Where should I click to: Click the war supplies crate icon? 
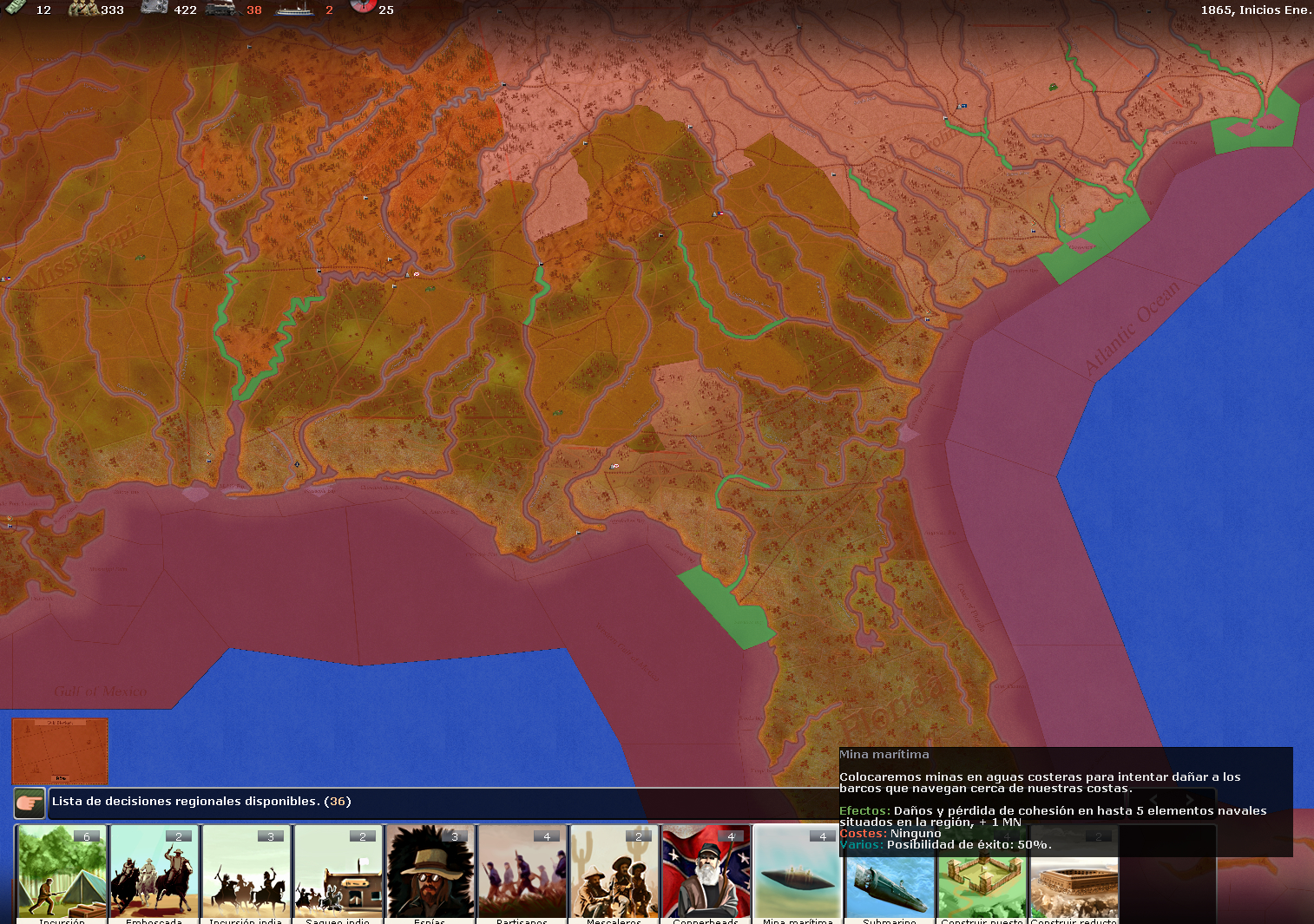(x=154, y=8)
